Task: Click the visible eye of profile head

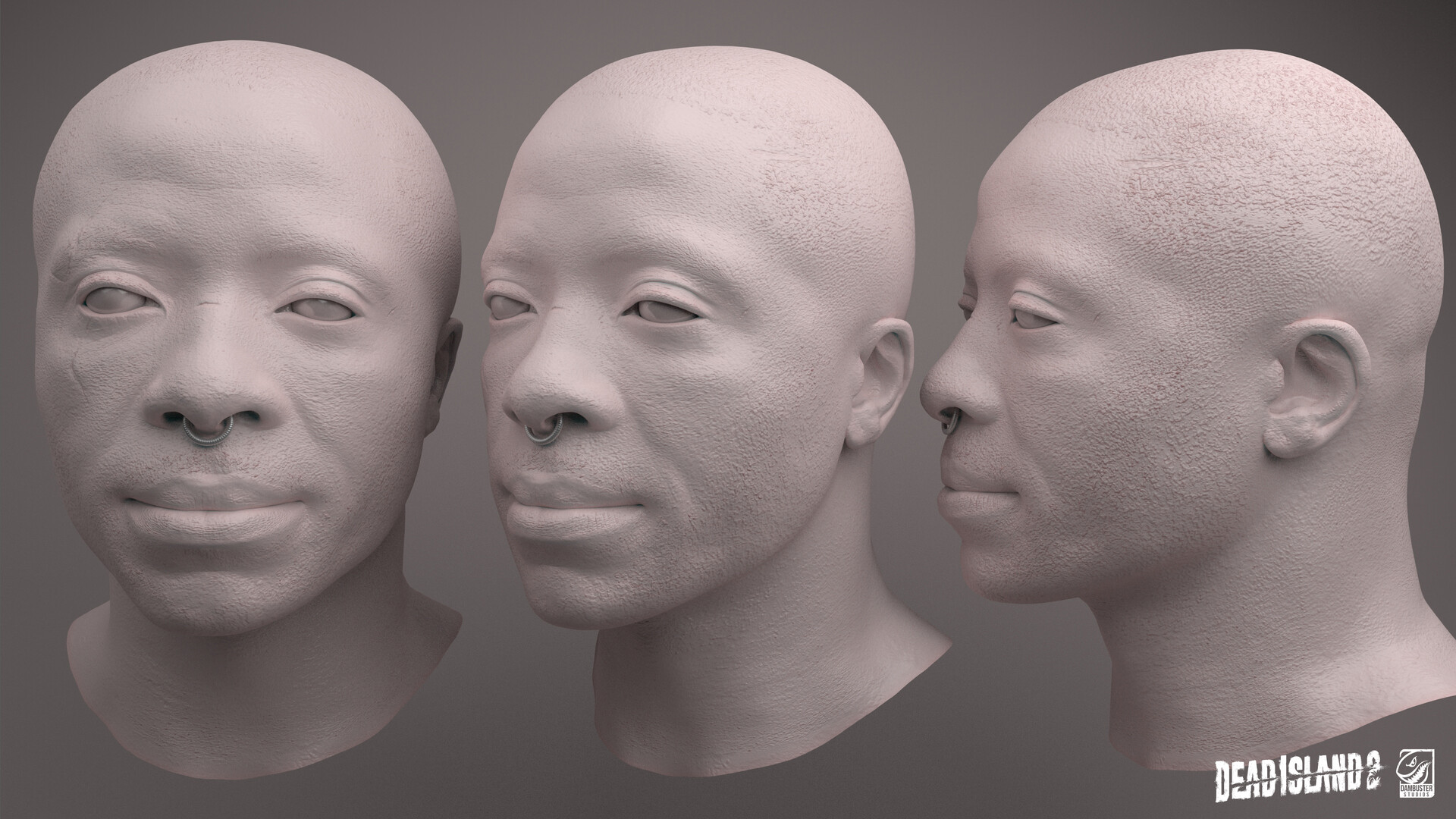Action: coord(1029,319)
